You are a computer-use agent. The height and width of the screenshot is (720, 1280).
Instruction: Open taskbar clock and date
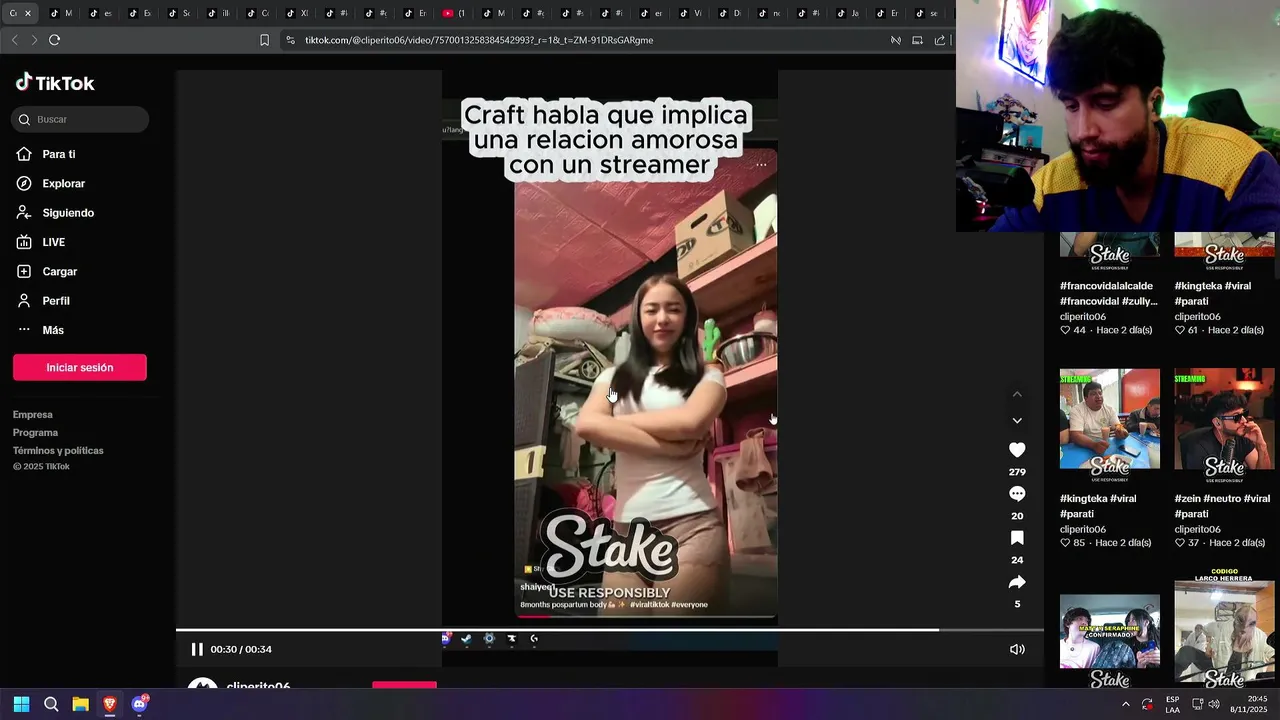point(1250,704)
